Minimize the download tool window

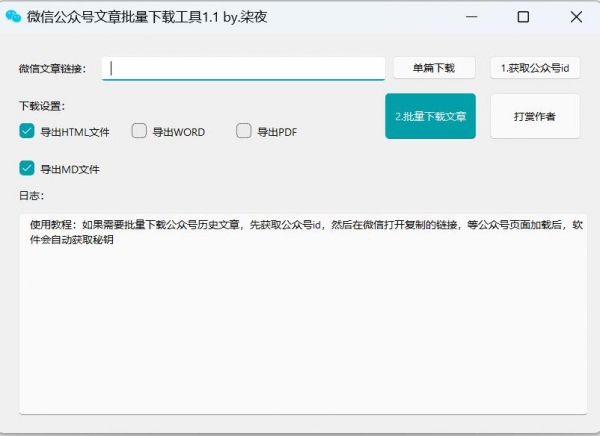472,17
